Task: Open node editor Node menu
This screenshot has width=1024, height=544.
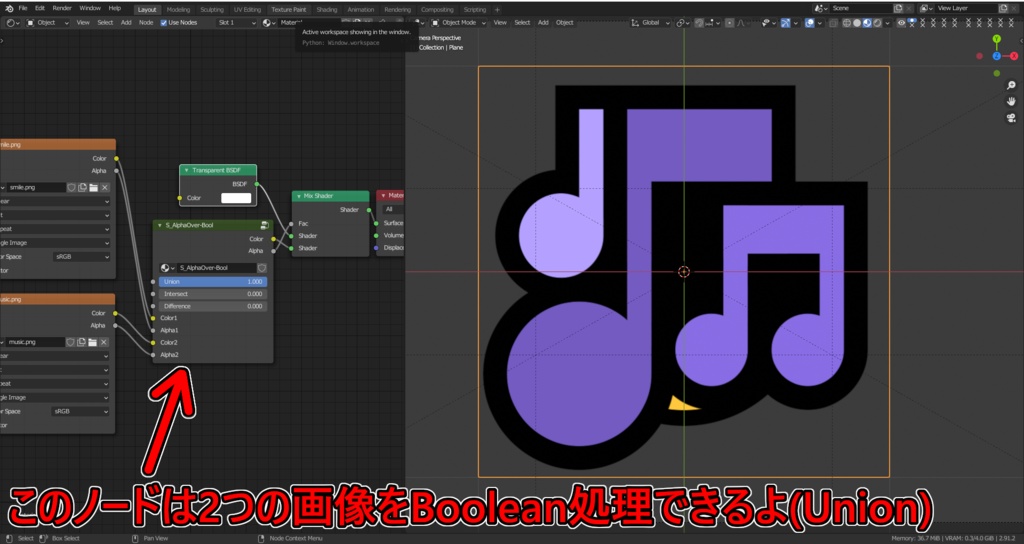Action: [146, 22]
